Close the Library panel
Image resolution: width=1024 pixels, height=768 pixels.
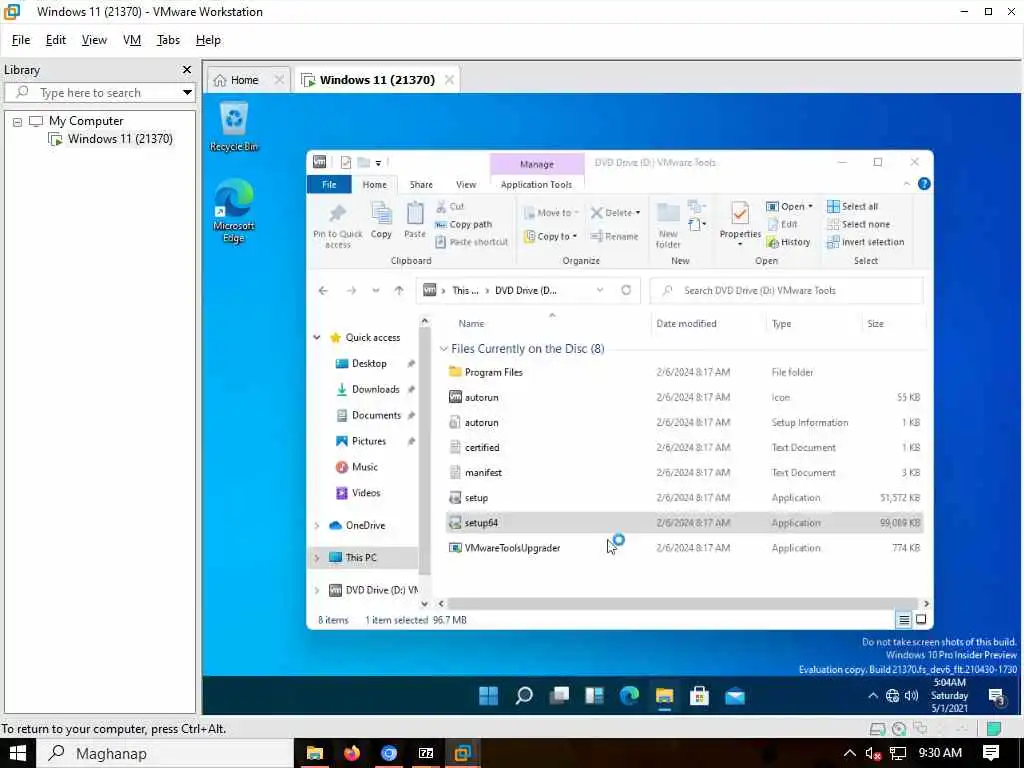(x=187, y=70)
